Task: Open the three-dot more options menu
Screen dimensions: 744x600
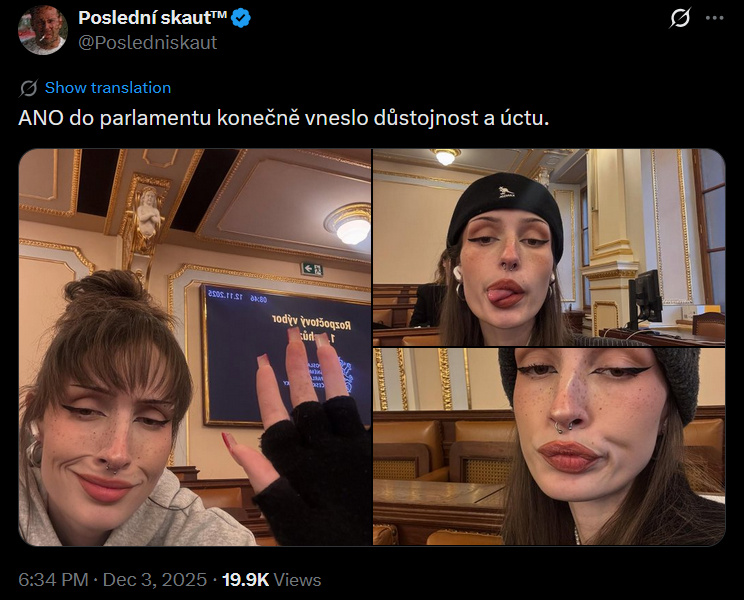Action: tap(715, 18)
